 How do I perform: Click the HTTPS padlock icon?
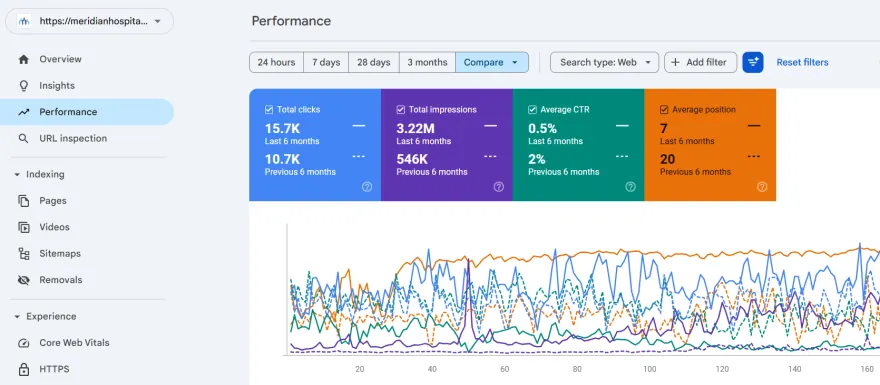pyautogui.click(x=24, y=369)
